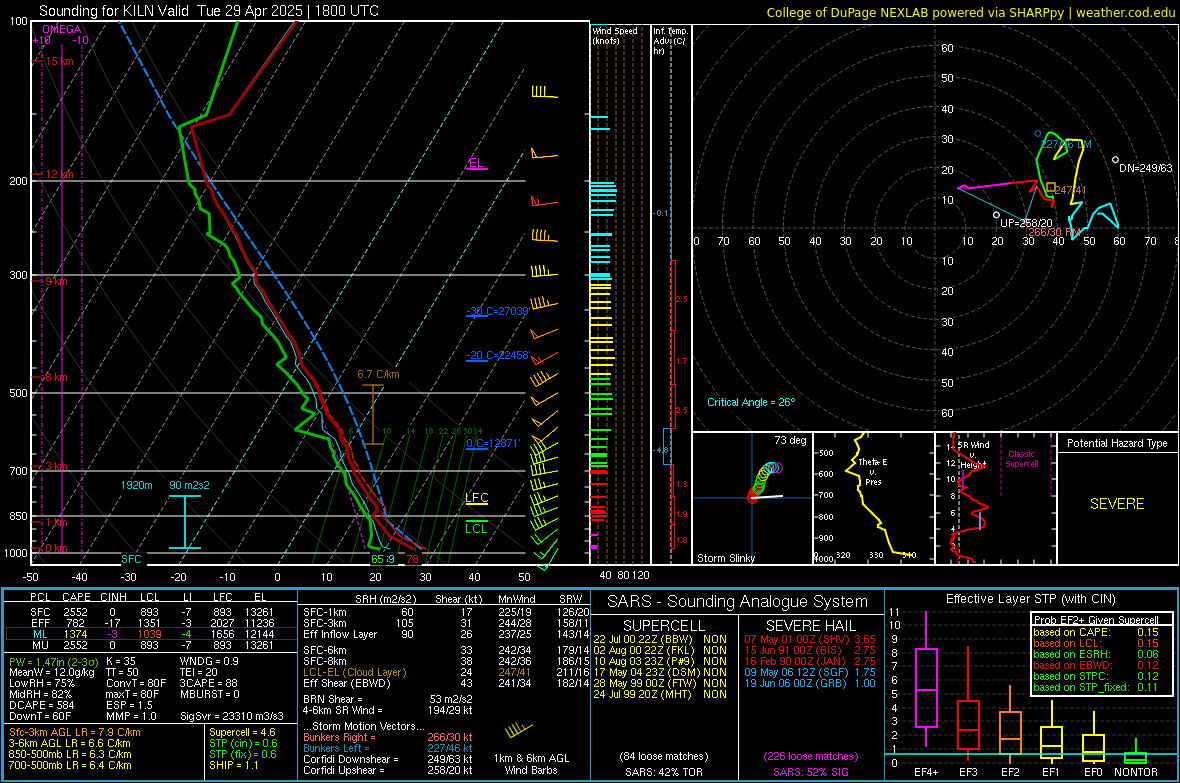Select the highlighted 'ML' parcel row

151,634
